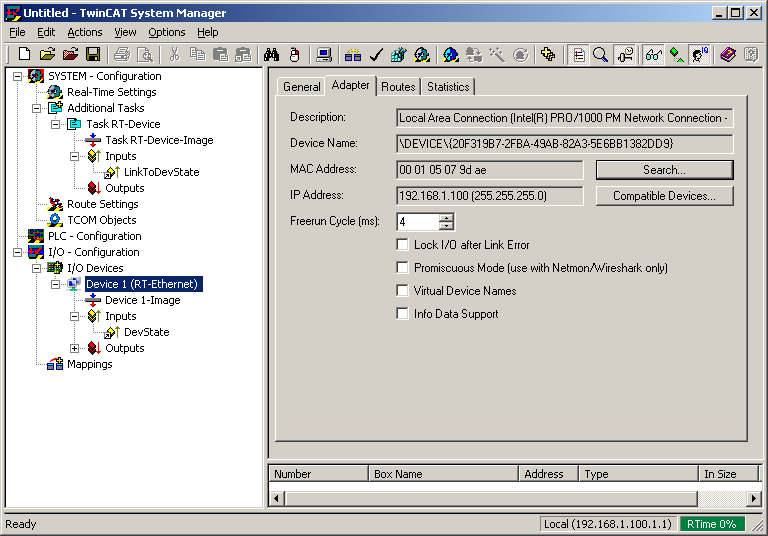Viewport: 768px width, 536px height.
Task: Click the Generate Mappings toolbar icon
Action: click(x=353, y=54)
